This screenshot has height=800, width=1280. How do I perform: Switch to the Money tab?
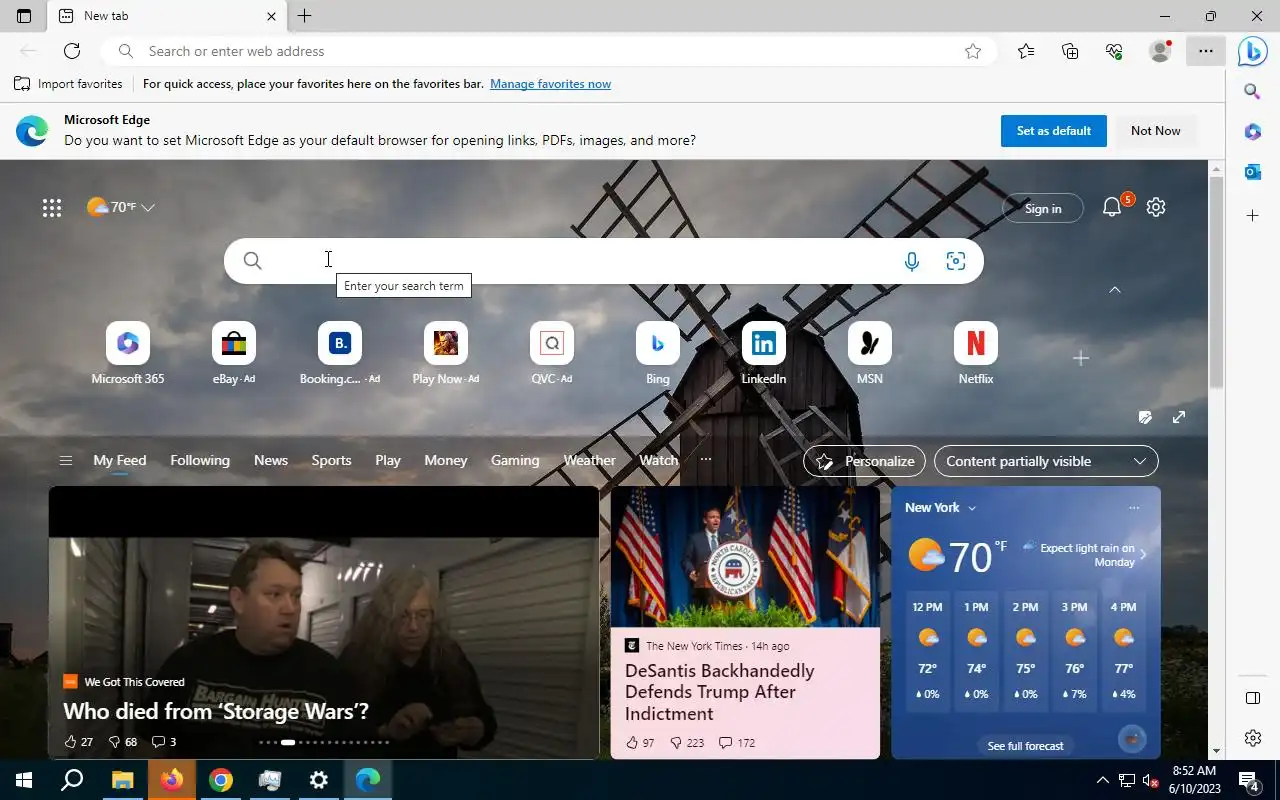pos(446,460)
